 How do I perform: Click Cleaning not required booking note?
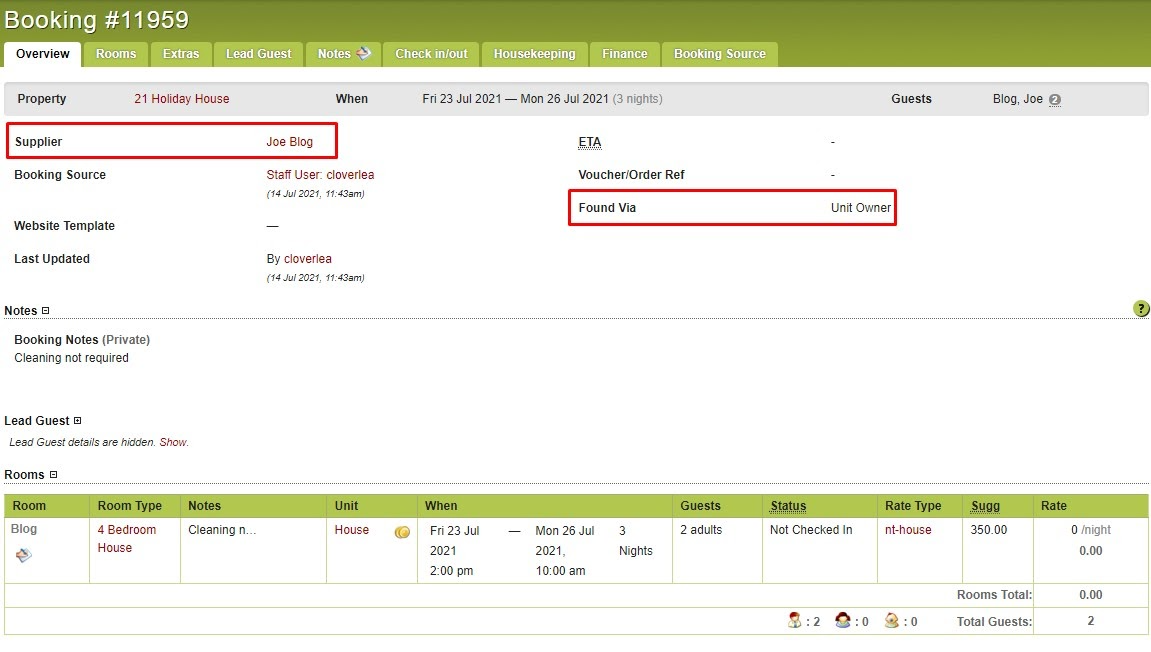[71, 358]
